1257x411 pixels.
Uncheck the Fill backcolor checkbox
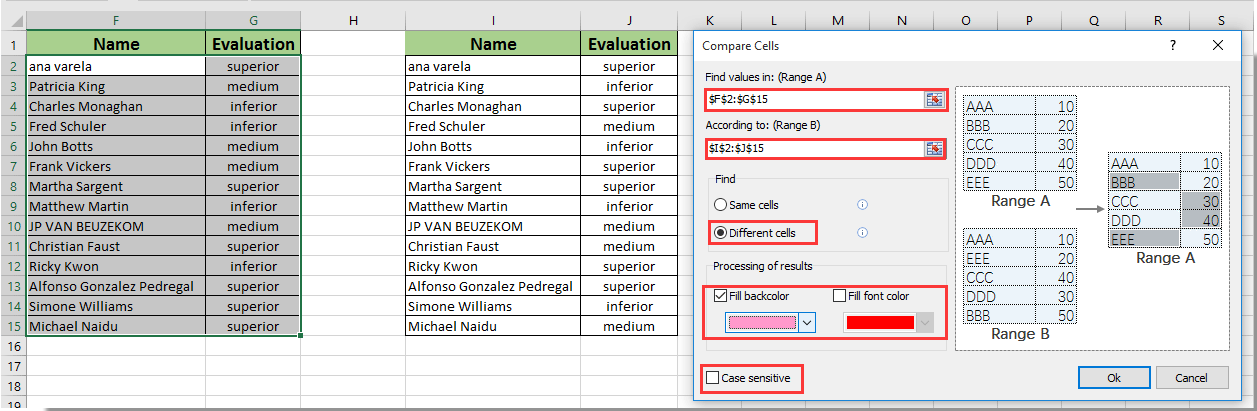click(x=721, y=296)
